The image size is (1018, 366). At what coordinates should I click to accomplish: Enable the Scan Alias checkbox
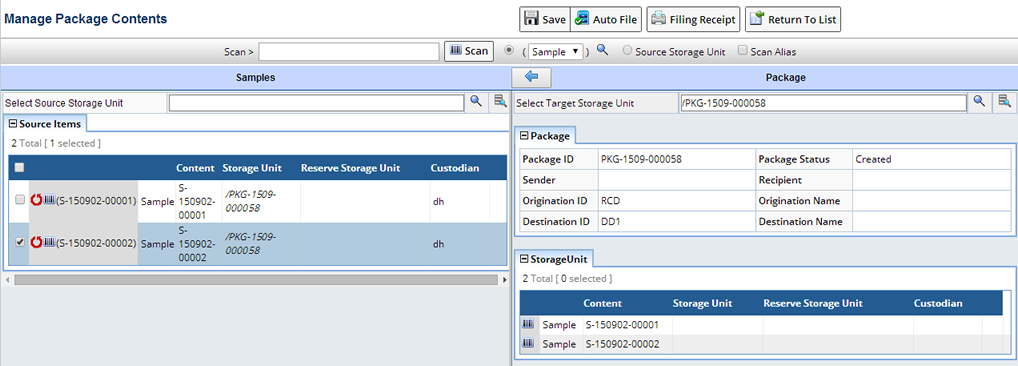743,51
